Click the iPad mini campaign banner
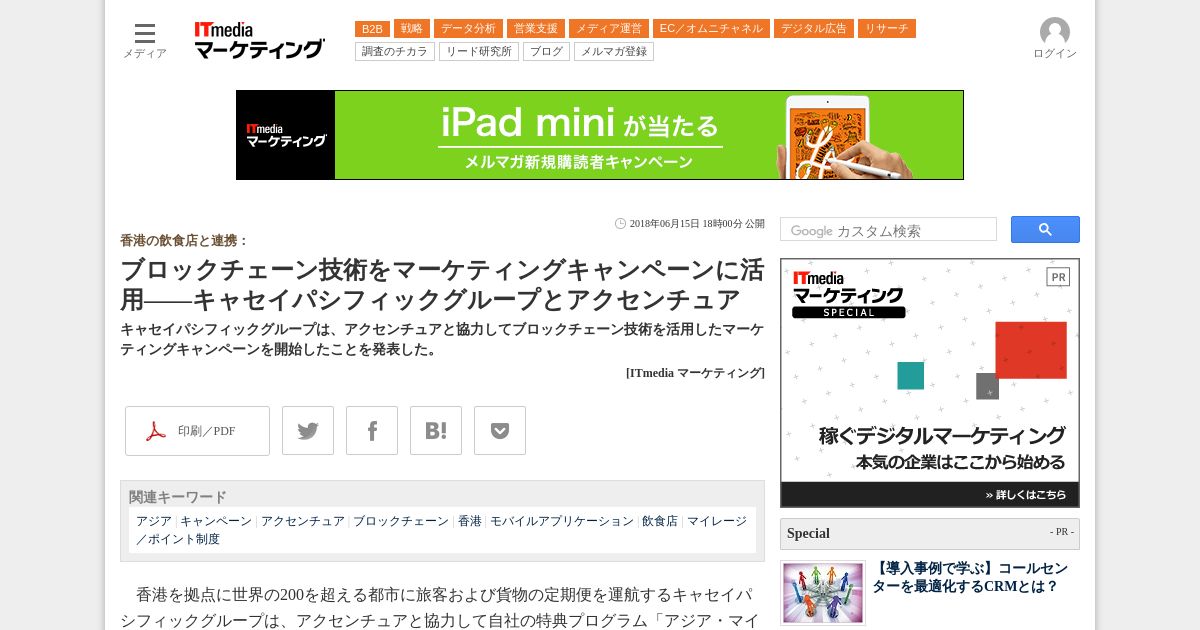1200x630 pixels. coord(600,135)
